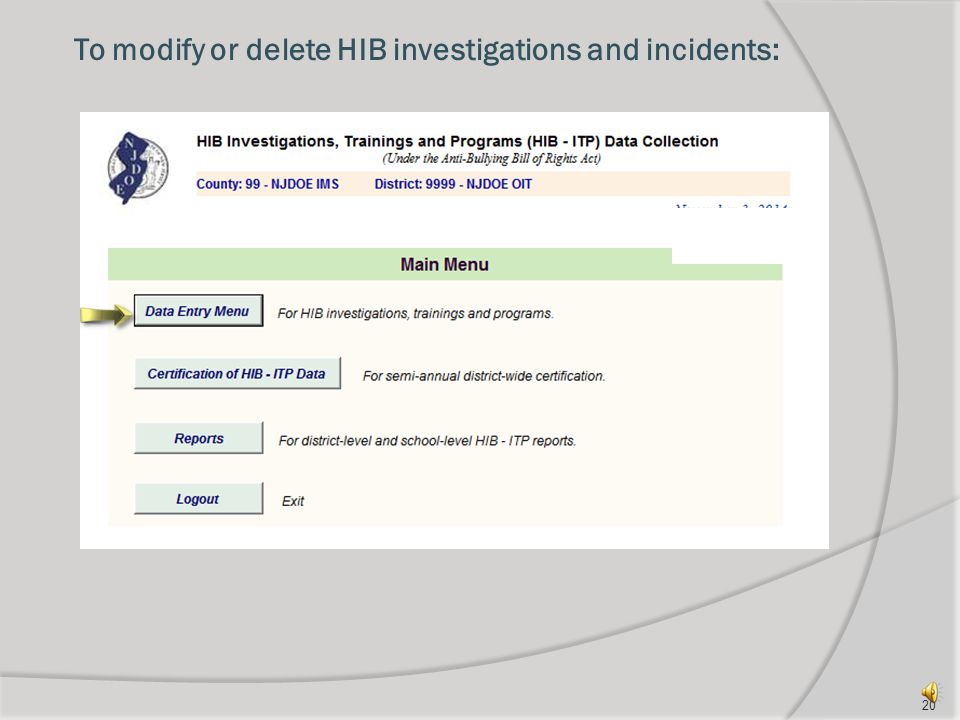The image size is (960, 720).
Task: Click Certification of HIB - ITP Data button
Action: 238,373
